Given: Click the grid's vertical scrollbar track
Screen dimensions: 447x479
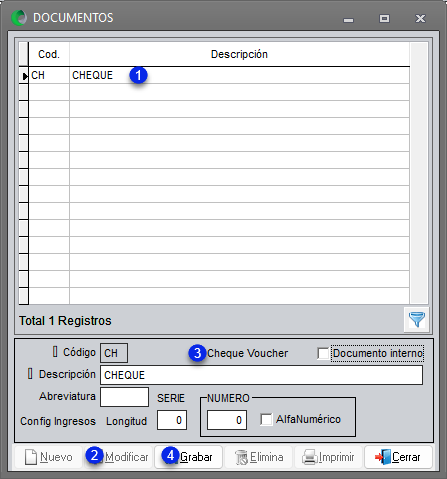Looking at the screenshot, I should (x=419, y=173).
